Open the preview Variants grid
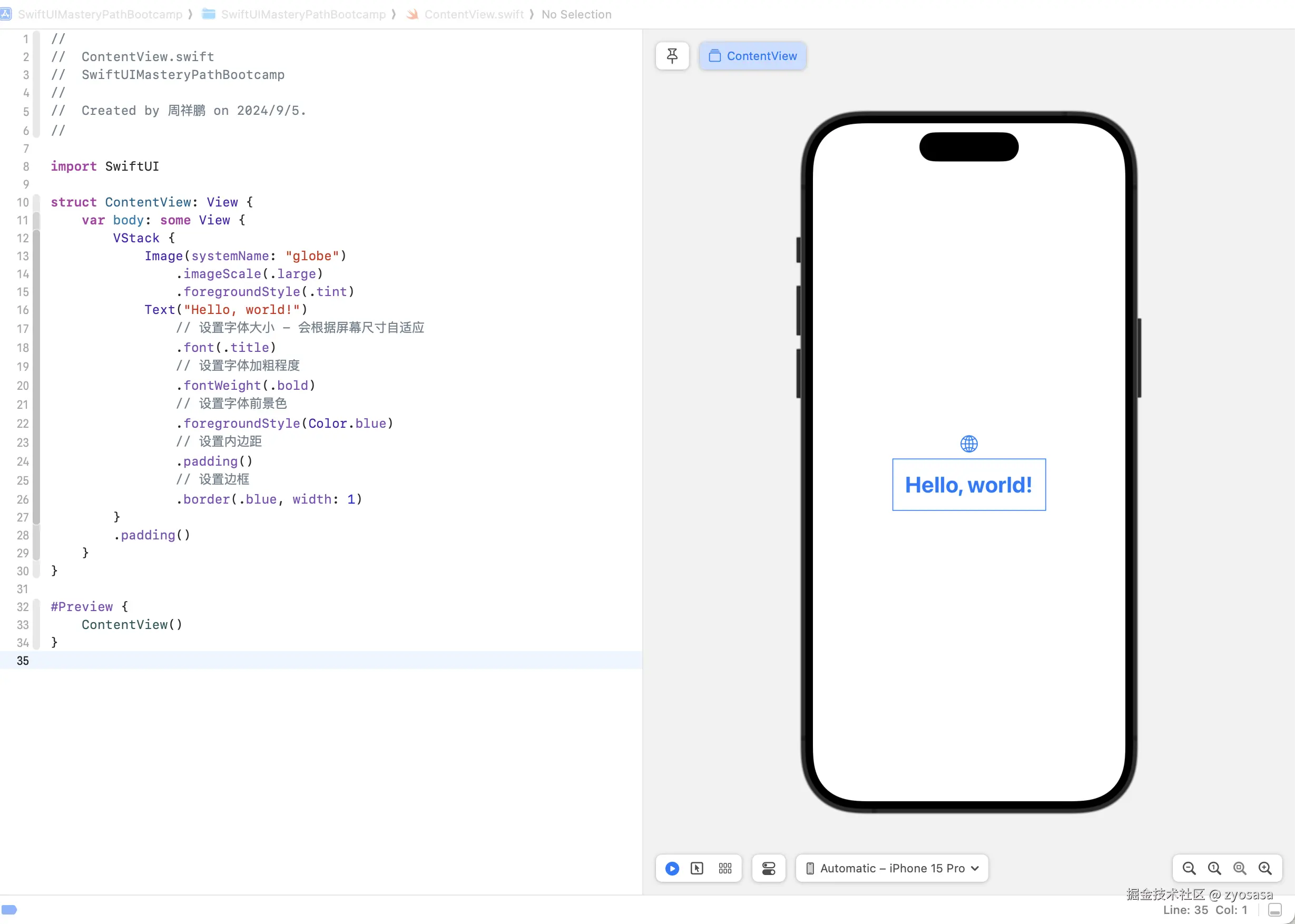 click(725, 868)
